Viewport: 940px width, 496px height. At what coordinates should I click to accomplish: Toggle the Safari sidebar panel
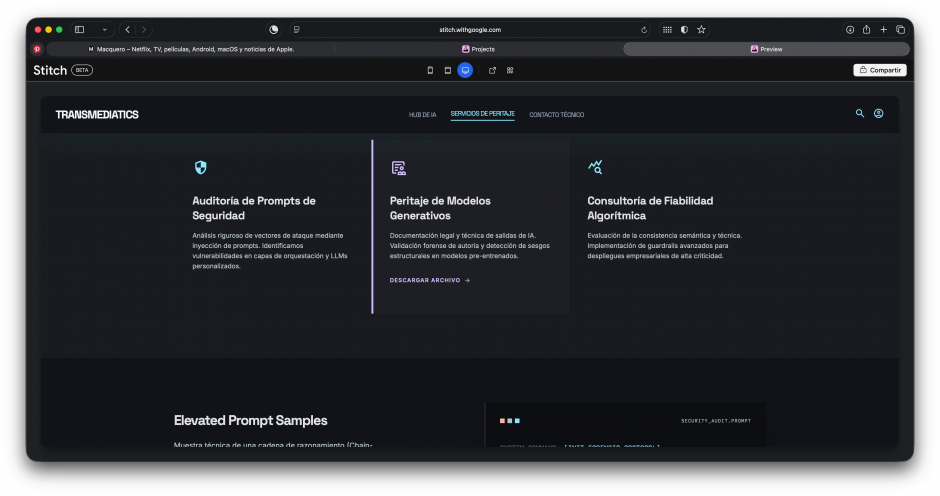click(80, 30)
